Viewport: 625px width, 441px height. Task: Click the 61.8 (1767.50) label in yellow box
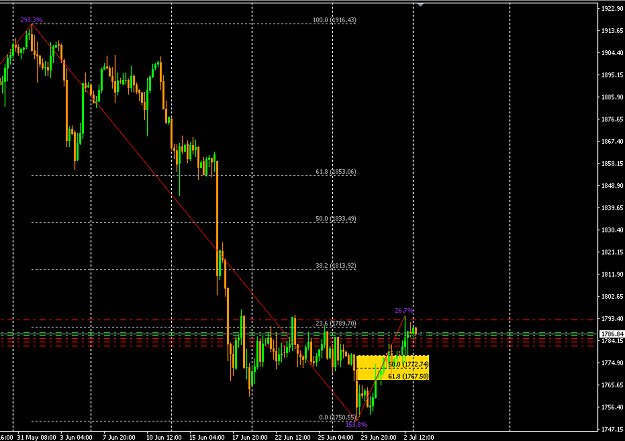(408, 376)
